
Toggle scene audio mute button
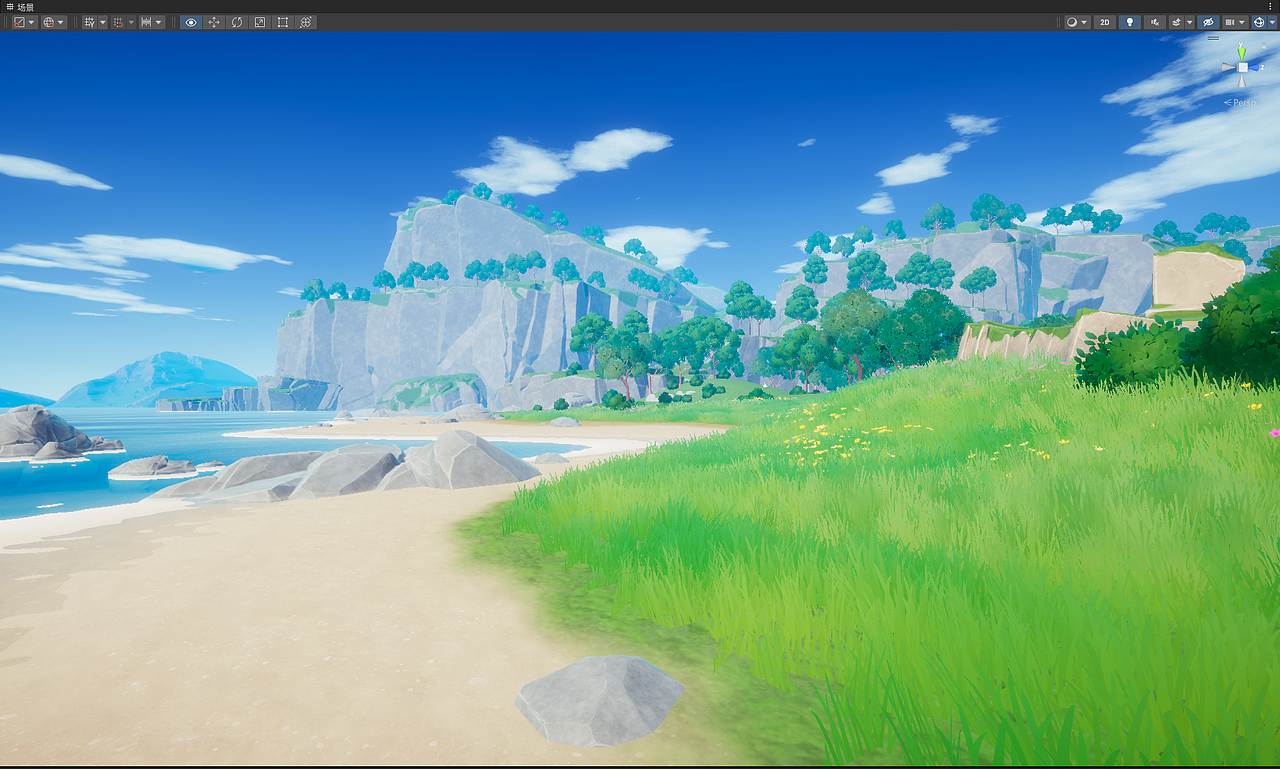[x=1155, y=22]
